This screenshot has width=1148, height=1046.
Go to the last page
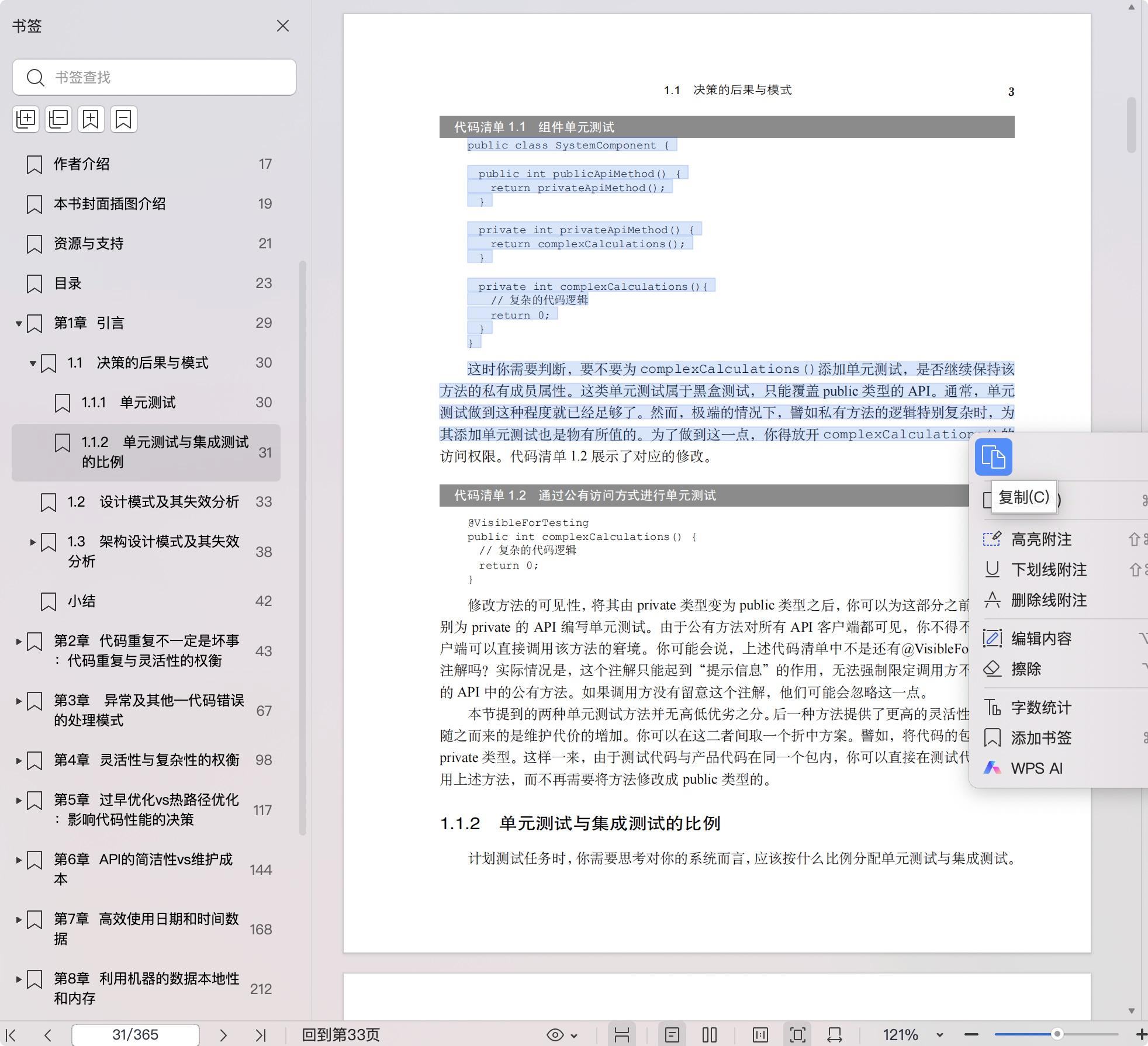click(261, 1035)
